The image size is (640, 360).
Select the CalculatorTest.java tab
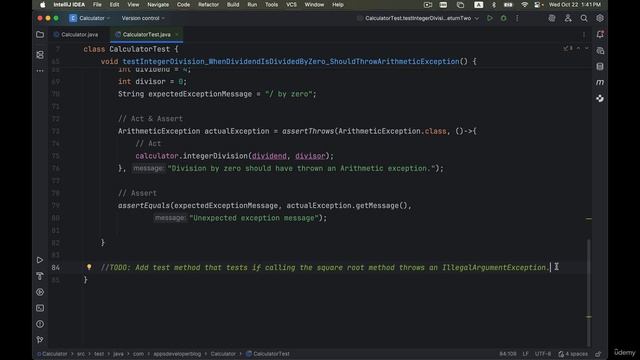pos(146,35)
